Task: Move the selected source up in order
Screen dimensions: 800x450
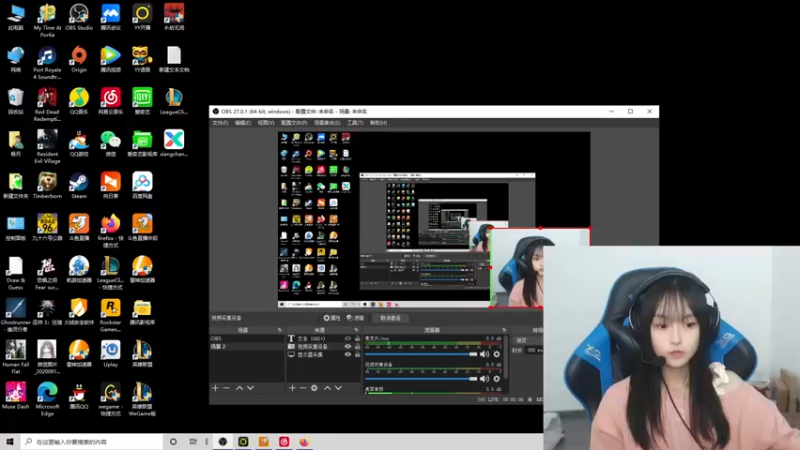Action: coord(327,388)
